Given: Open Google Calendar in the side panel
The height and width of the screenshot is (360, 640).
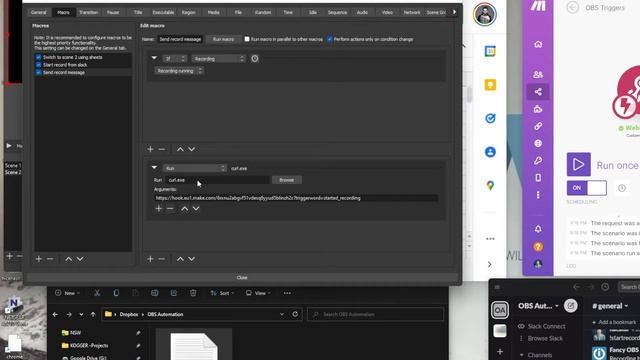Looking at the screenshot, I should [490, 51].
